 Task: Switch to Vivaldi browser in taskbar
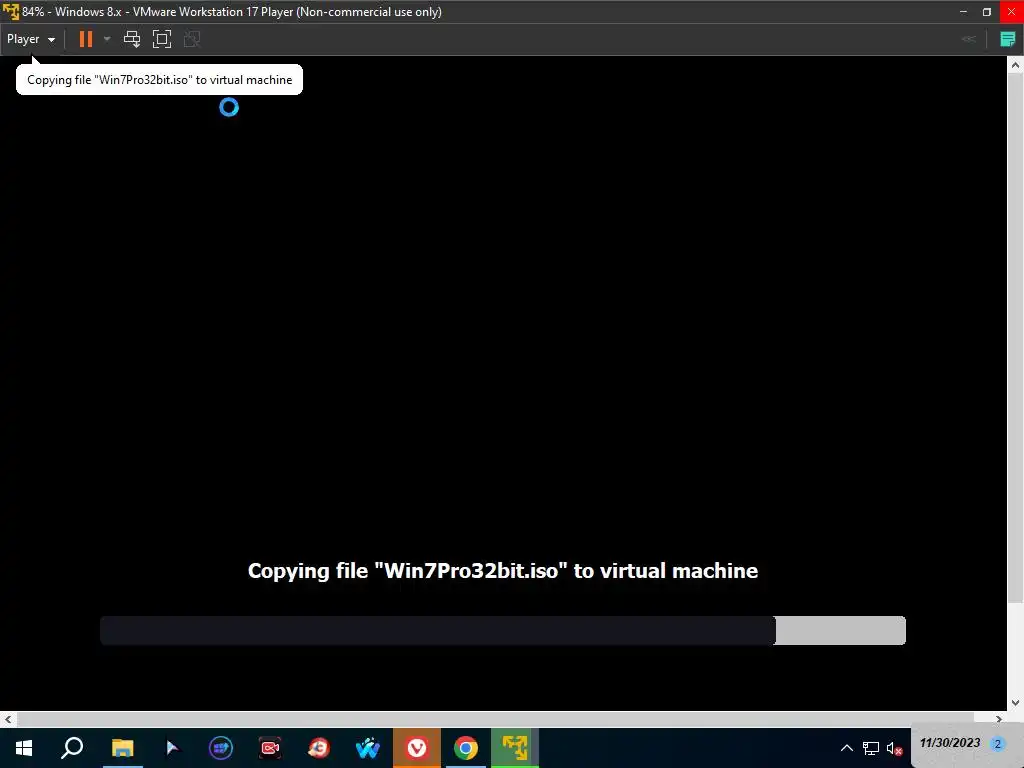point(417,748)
